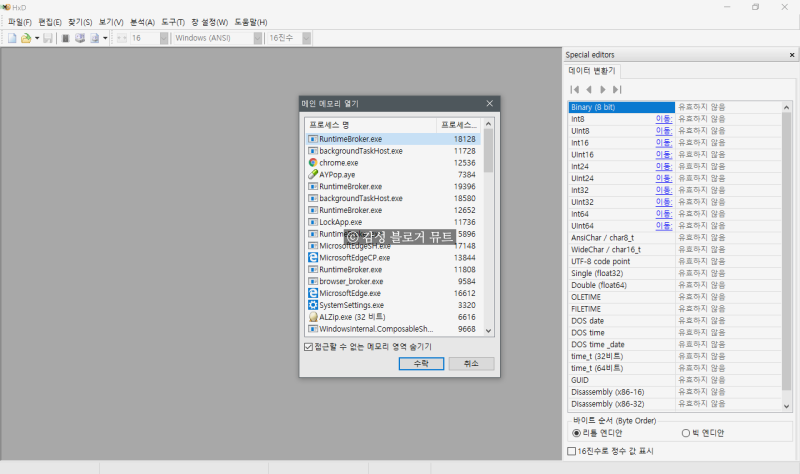Click the 이동 link for Int8
Viewport: 800px width, 474px height.
click(664, 119)
